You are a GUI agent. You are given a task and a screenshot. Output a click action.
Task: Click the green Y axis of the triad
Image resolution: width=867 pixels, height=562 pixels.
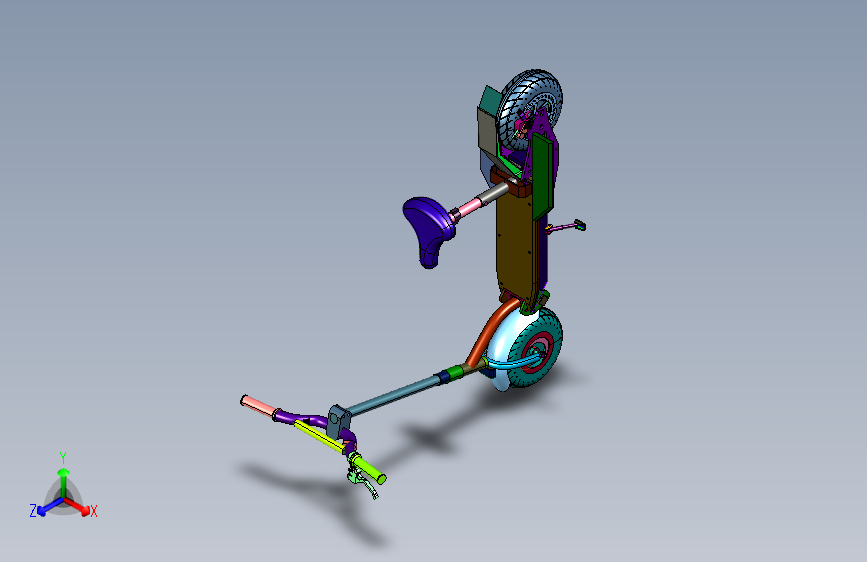64,482
